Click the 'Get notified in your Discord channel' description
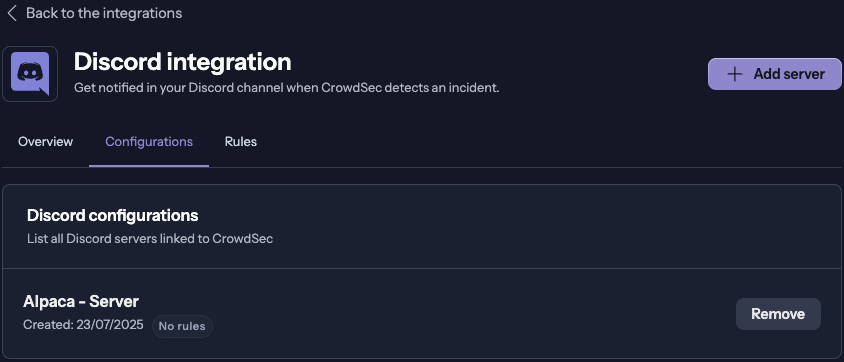The image size is (844, 362). pyautogui.click(x=286, y=88)
